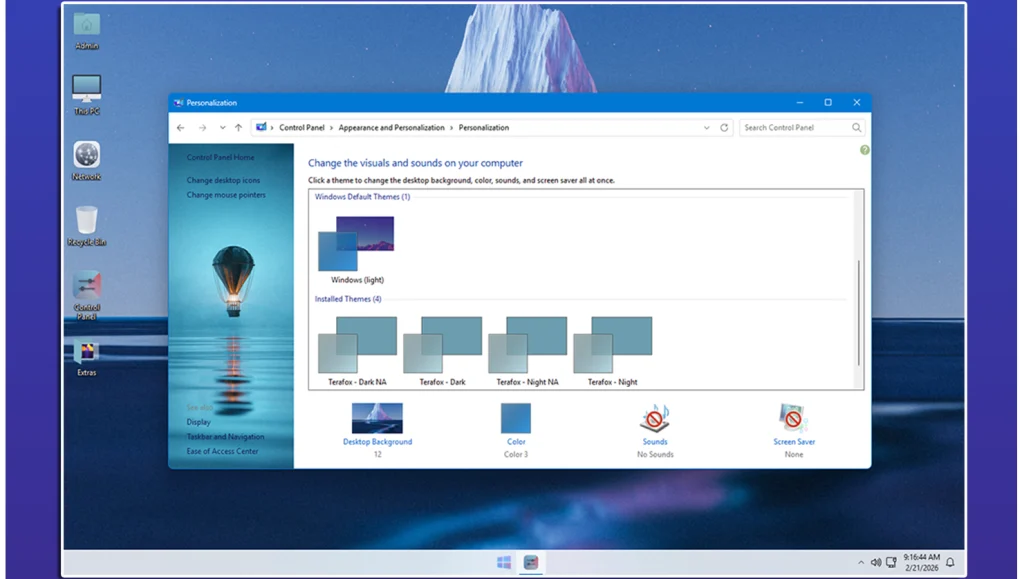Click the Change mouse pointers link
This screenshot has height=579, width=1024.
[226, 195]
